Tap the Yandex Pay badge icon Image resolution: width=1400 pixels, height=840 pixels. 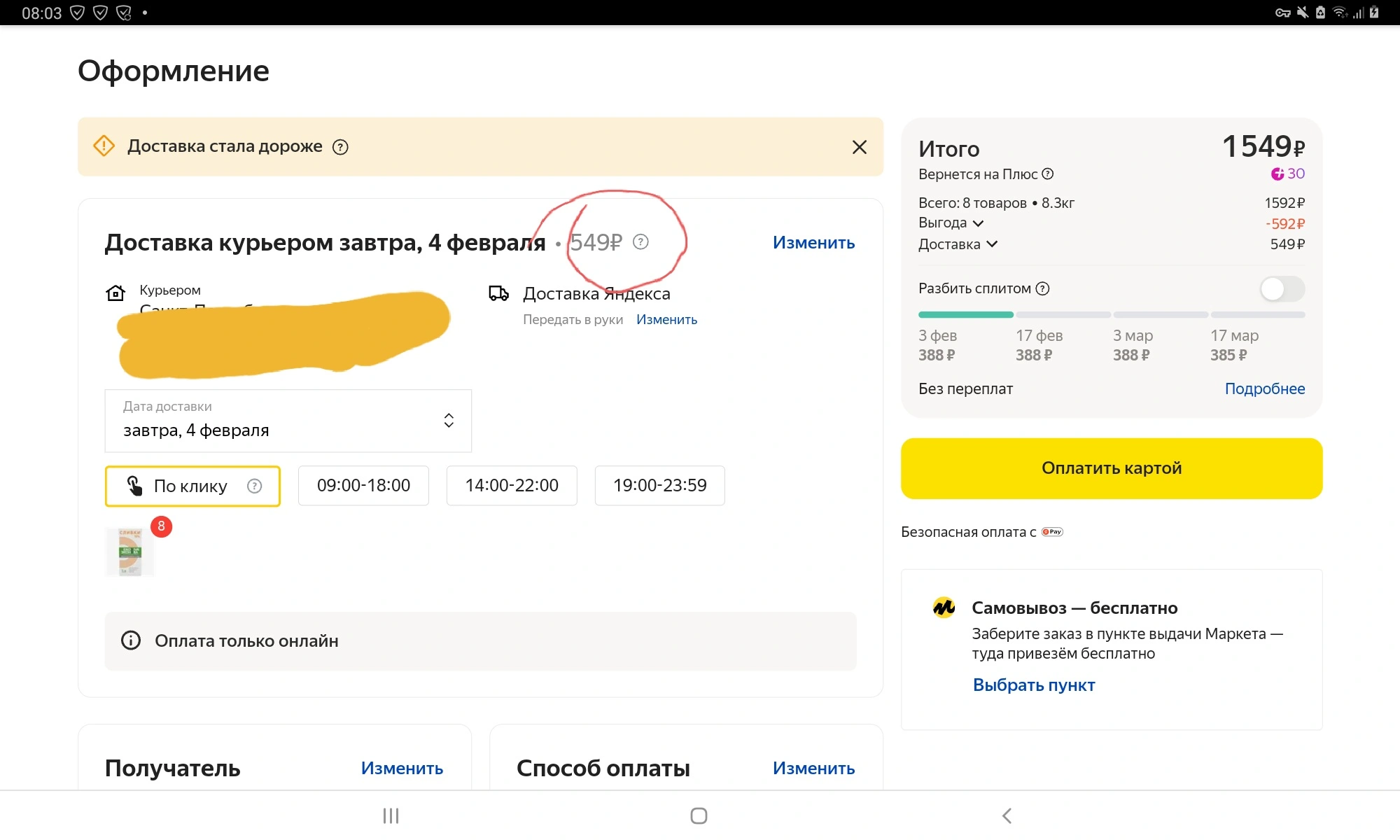click(1052, 532)
